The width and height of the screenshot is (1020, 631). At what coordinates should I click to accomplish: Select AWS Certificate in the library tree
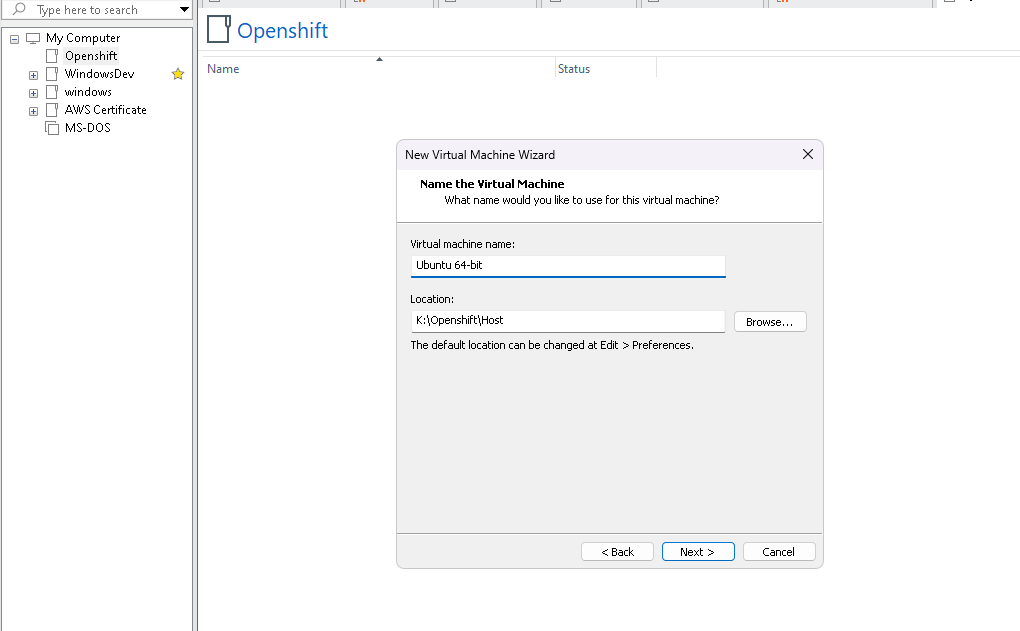click(105, 110)
